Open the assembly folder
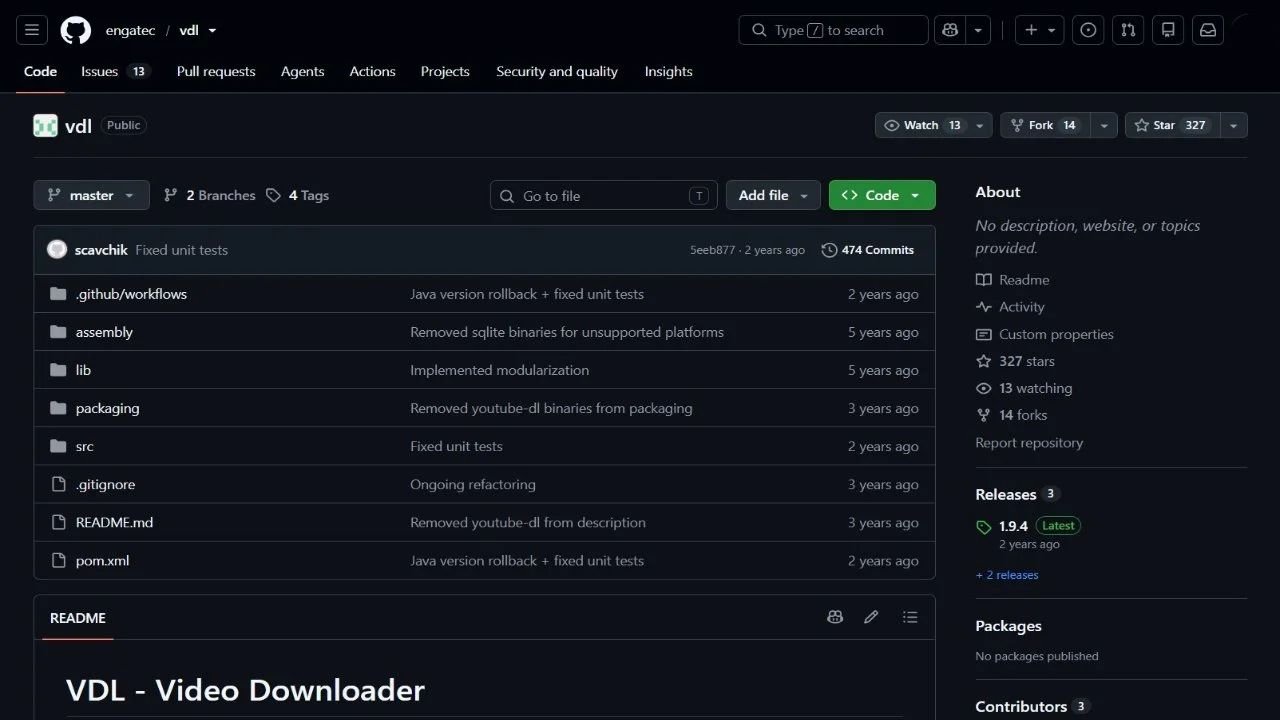 pos(104,332)
